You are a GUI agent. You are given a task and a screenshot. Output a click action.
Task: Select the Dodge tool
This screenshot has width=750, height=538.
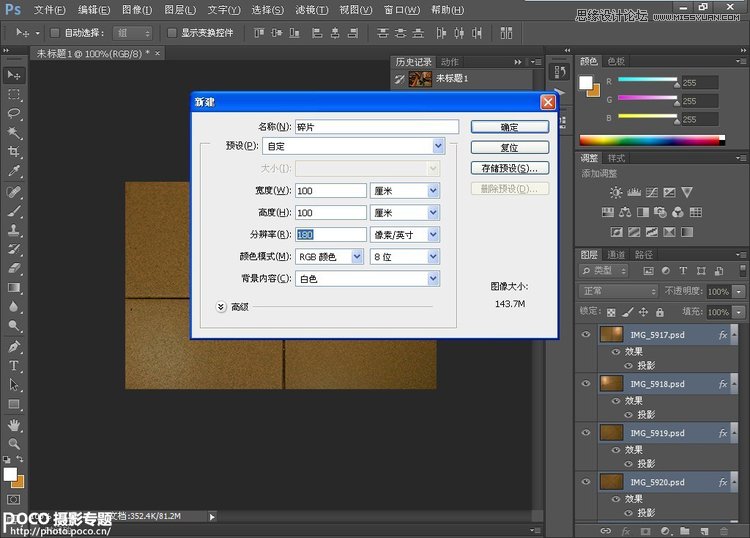14,326
